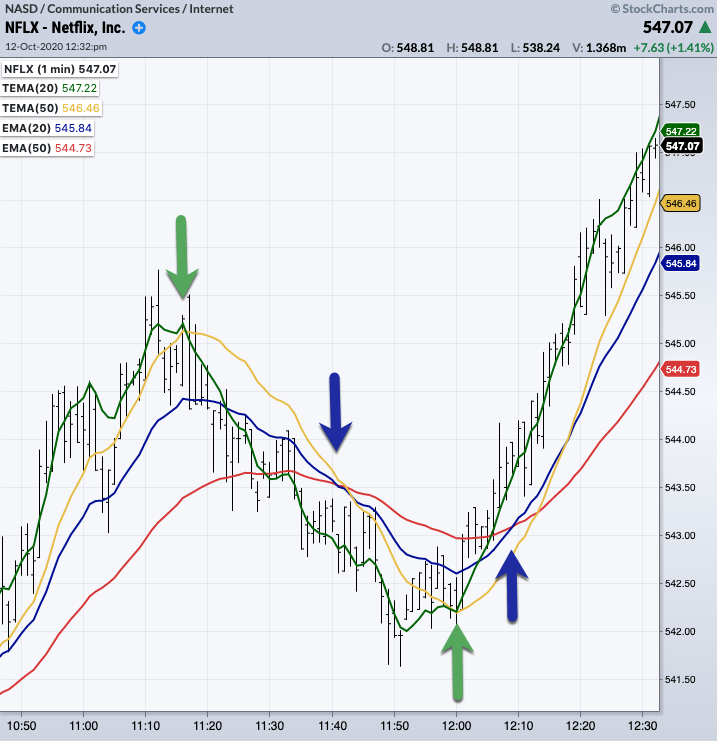
Task: Click the 542.00 price axis label
Action: [x=680, y=631]
